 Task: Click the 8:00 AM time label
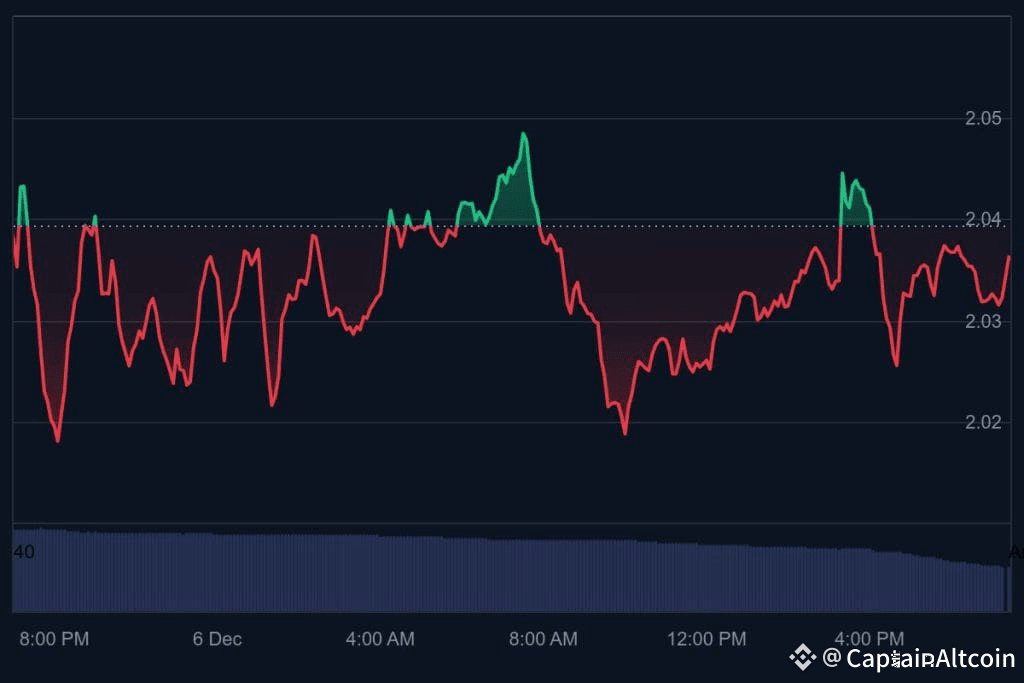coord(543,639)
